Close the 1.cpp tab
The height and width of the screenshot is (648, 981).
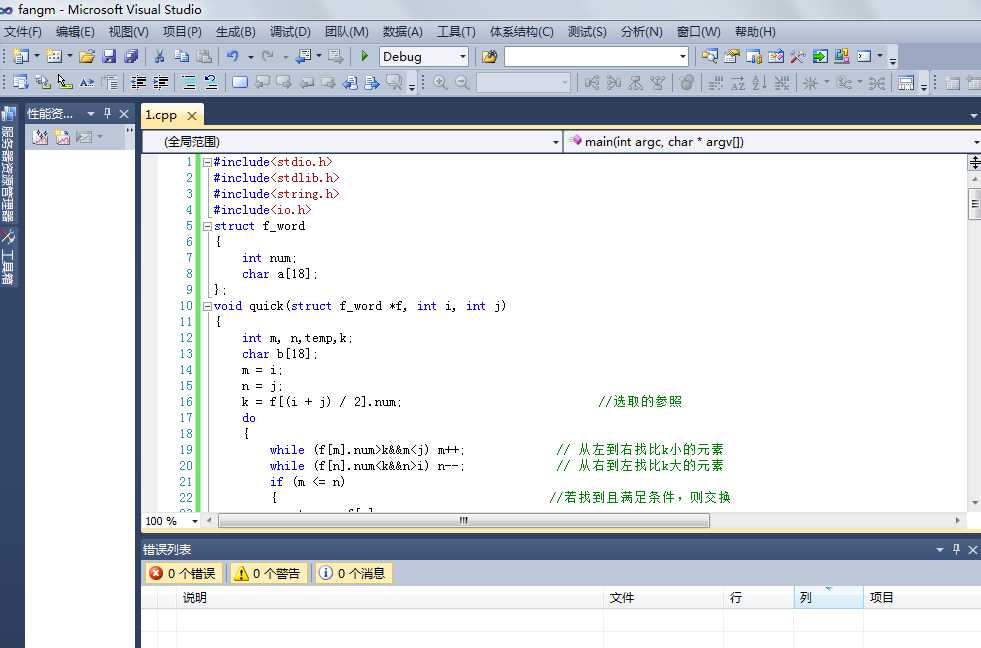point(192,116)
